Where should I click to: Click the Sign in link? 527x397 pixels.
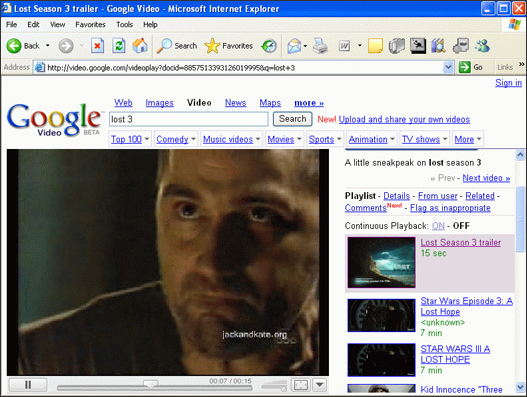(509, 83)
